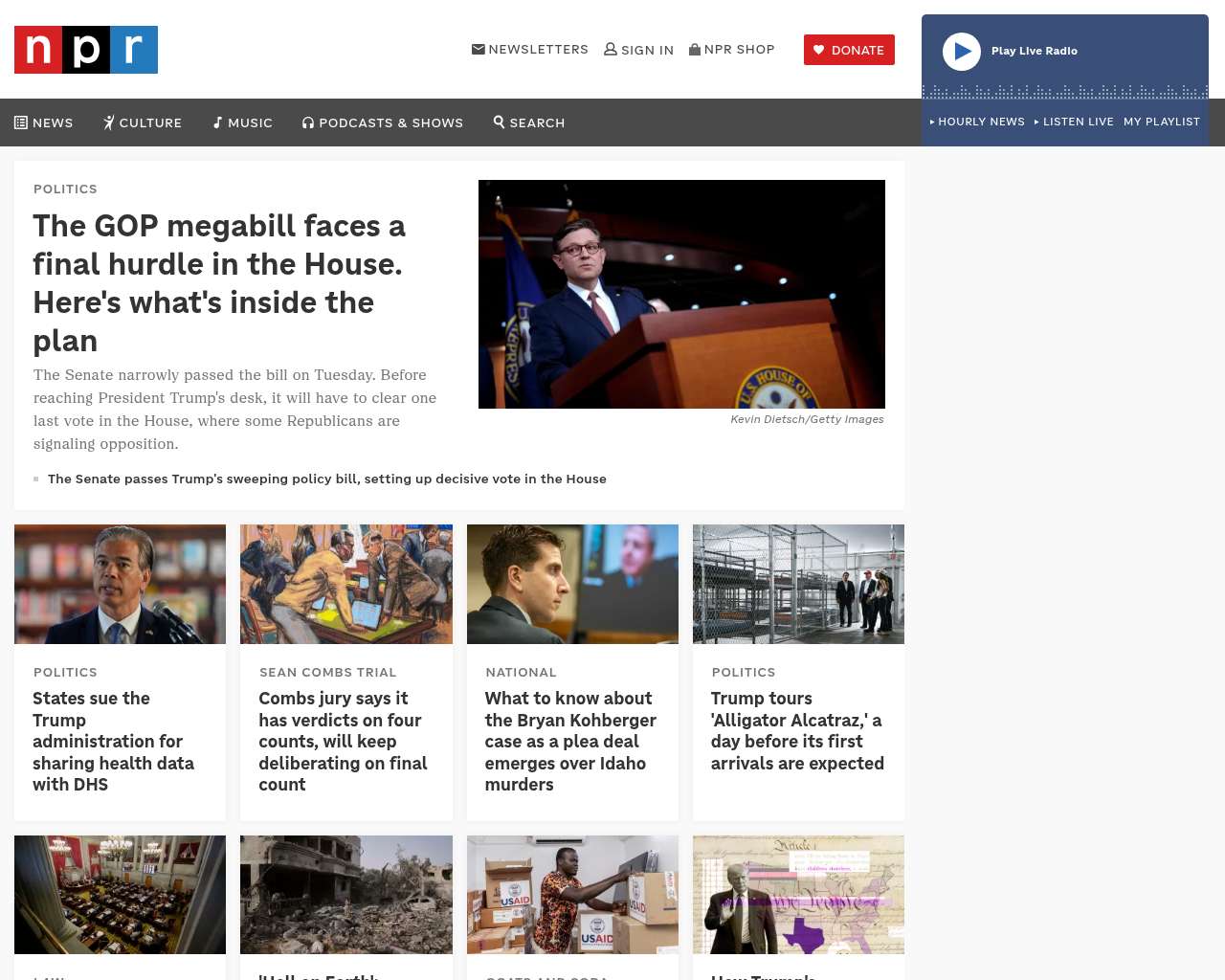The width and height of the screenshot is (1225, 980).
Task: Click the Politics tag above megabill story
Action: pos(65,189)
